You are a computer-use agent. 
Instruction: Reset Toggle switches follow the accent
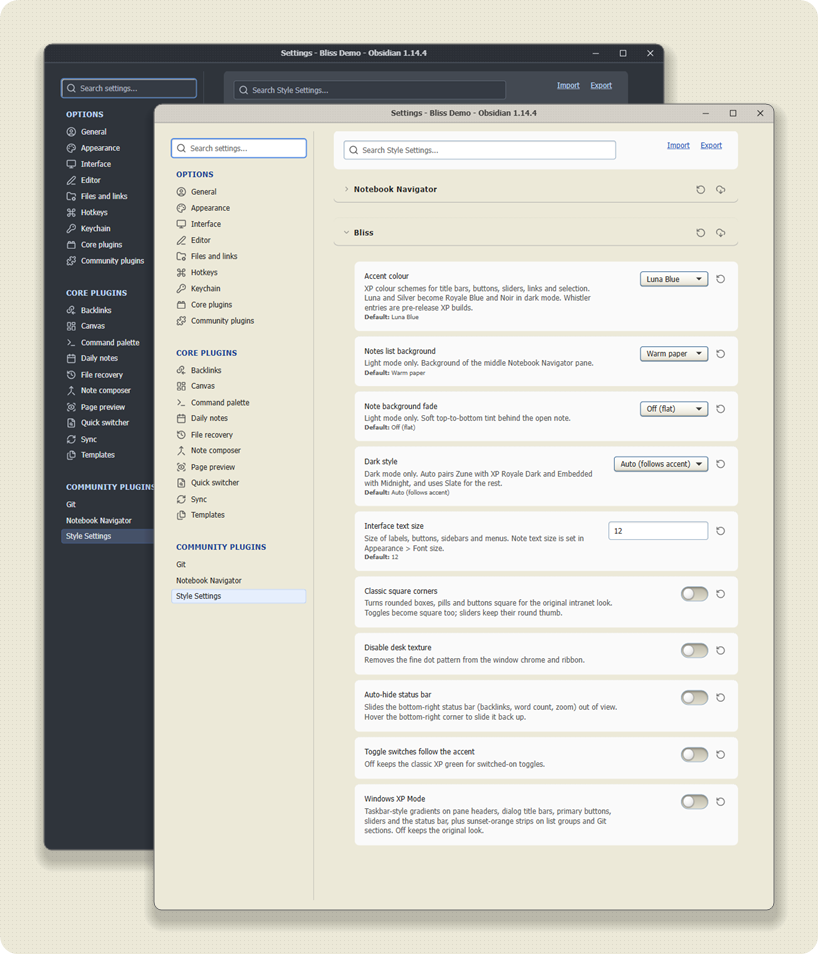(721, 754)
